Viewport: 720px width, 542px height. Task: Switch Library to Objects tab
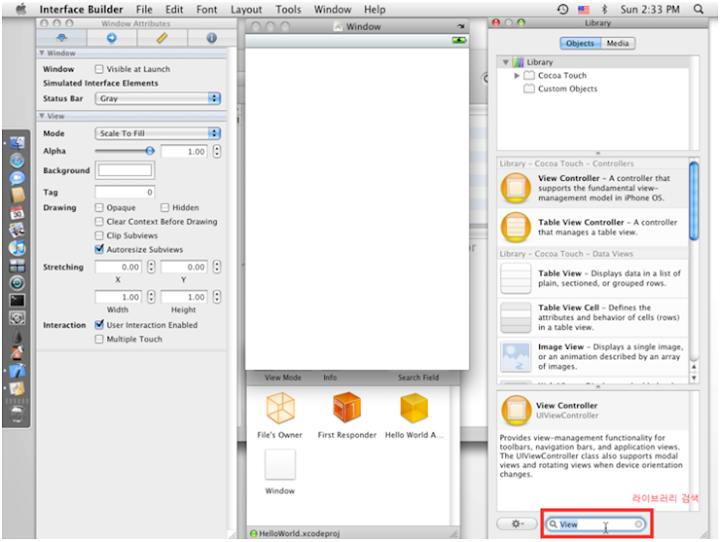tap(580, 43)
